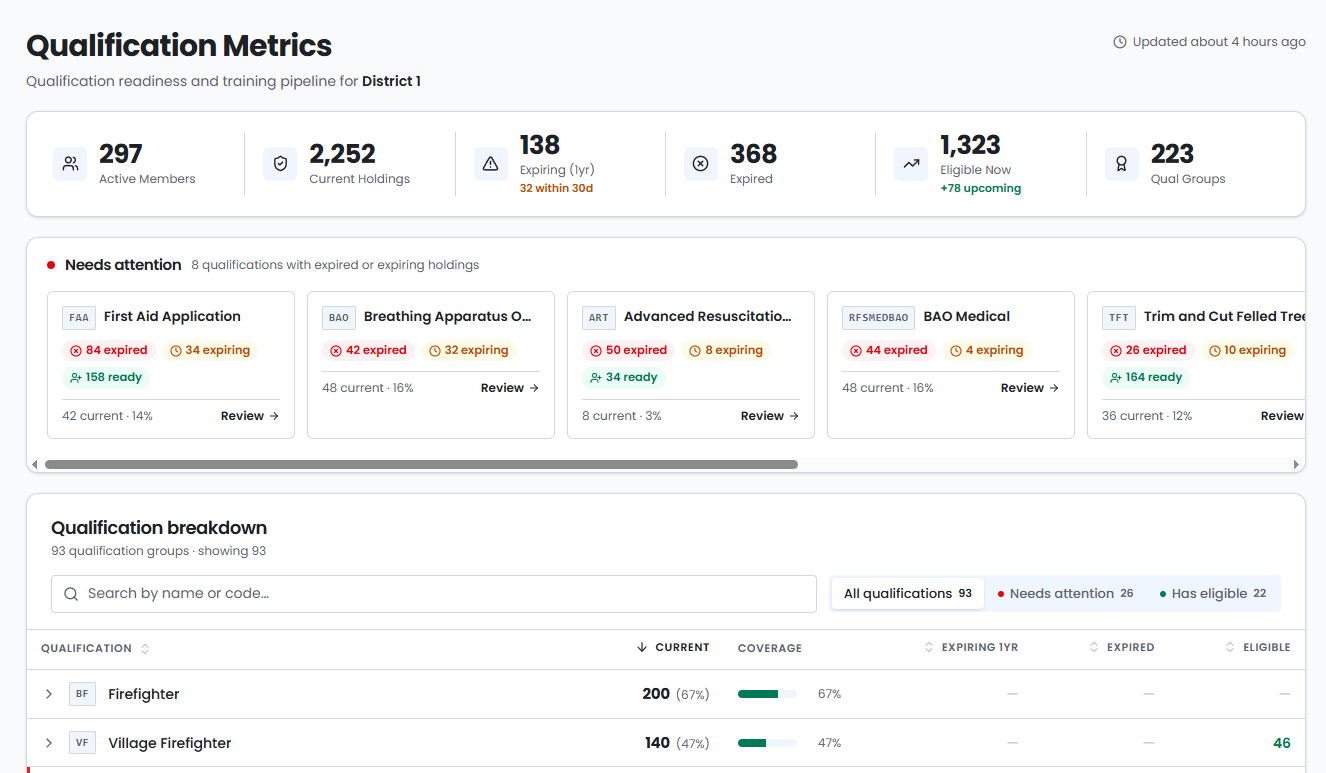The image size is (1326, 773).
Task: Click the TFT code badge
Action: pyautogui.click(x=1119, y=317)
